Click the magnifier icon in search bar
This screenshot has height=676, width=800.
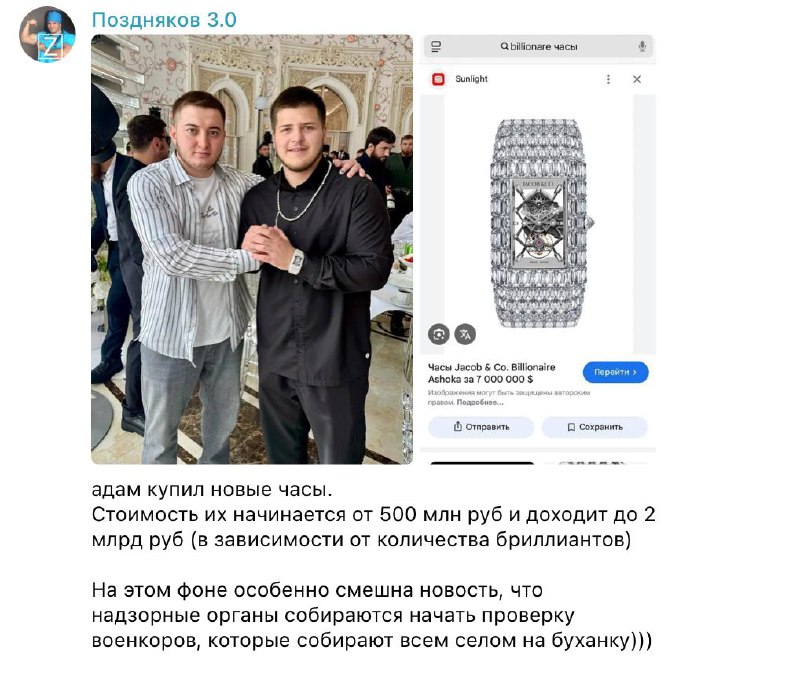[x=504, y=46]
